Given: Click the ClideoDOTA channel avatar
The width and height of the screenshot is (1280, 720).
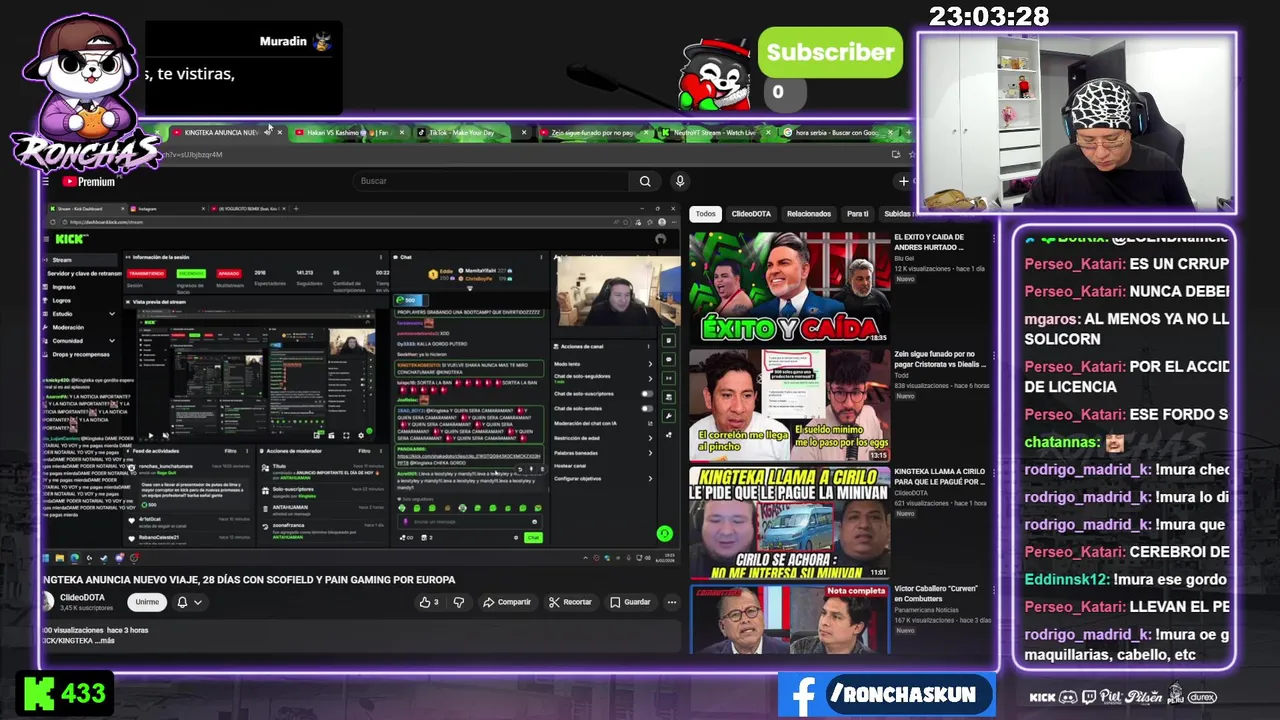Looking at the screenshot, I should 47,601.
